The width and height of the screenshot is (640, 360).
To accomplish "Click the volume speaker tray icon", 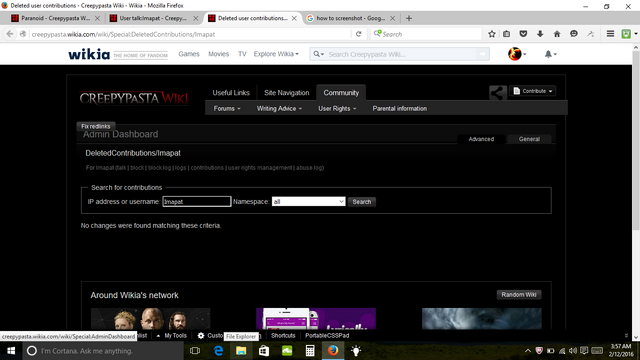I will 573,351.
